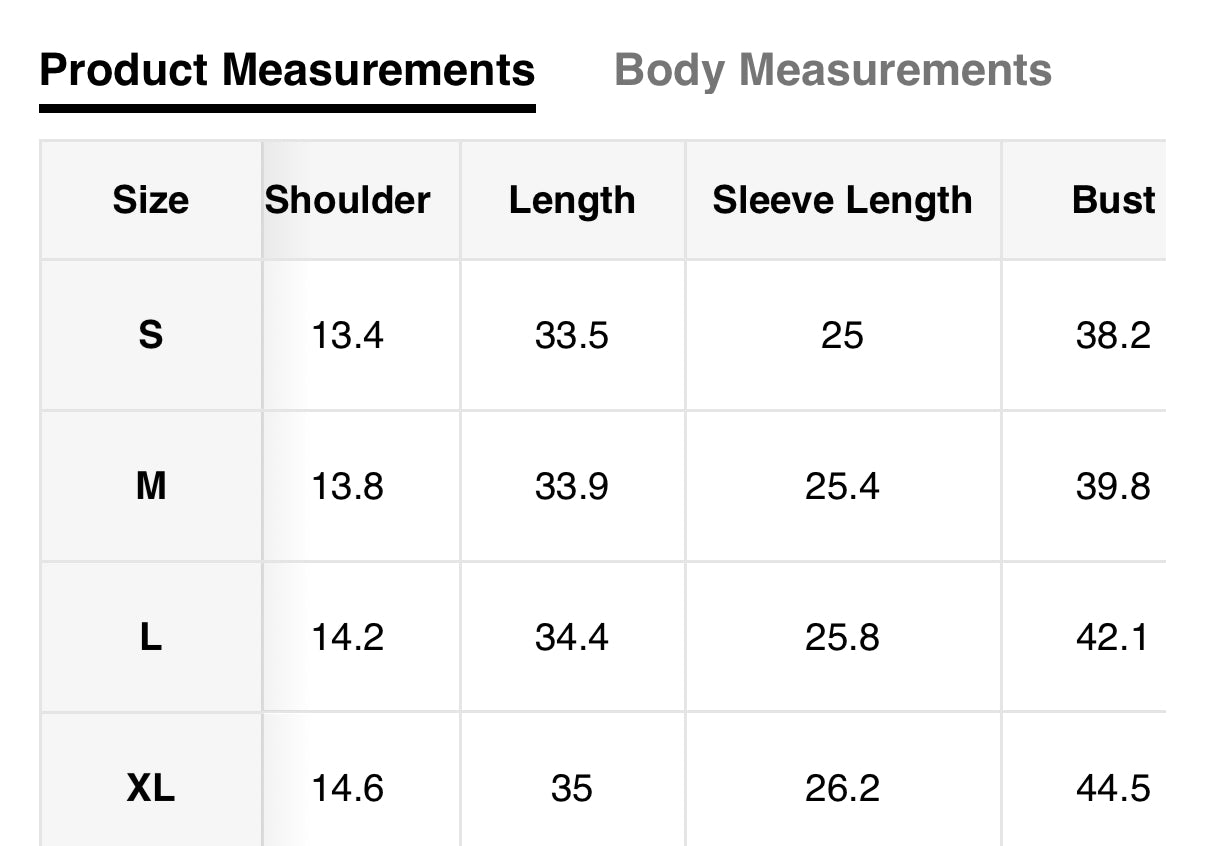The width and height of the screenshot is (1206, 846).
Task: Click the 44.5 bust value for XL
Action: click(1113, 789)
